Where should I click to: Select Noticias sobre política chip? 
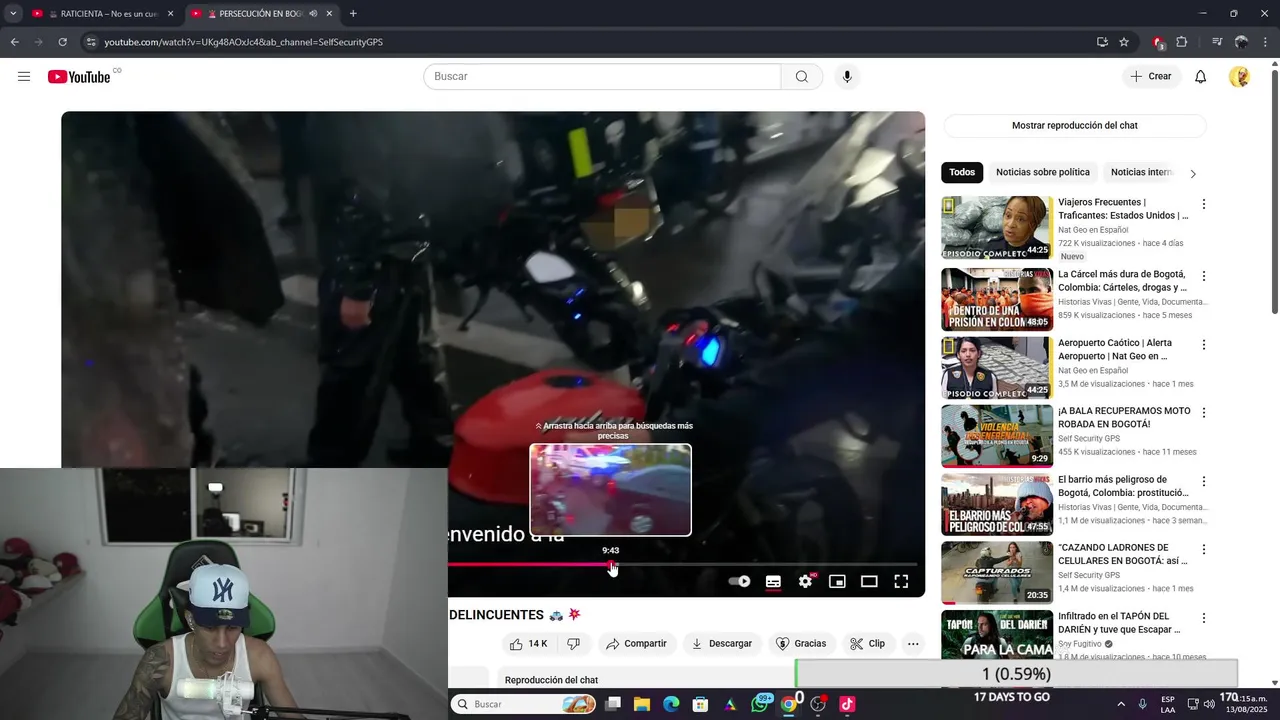coord(1043,172)
